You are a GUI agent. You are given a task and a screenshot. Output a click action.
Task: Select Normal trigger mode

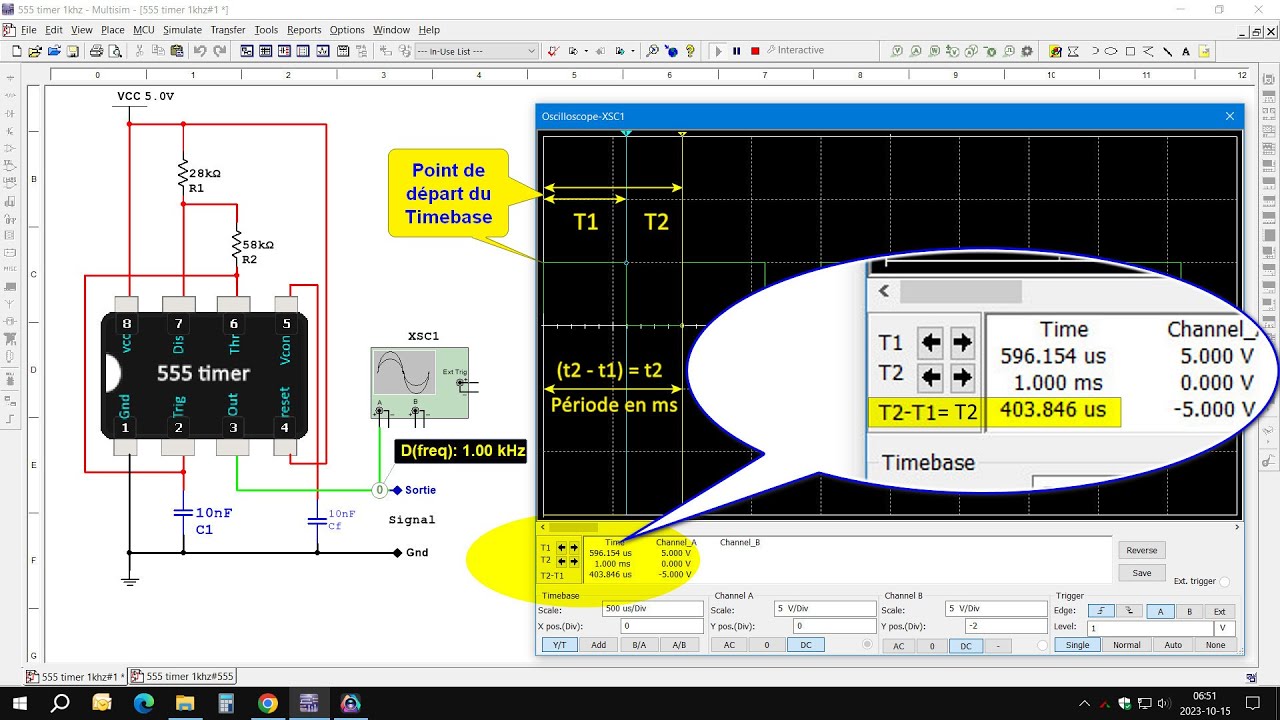[1126, 645]
